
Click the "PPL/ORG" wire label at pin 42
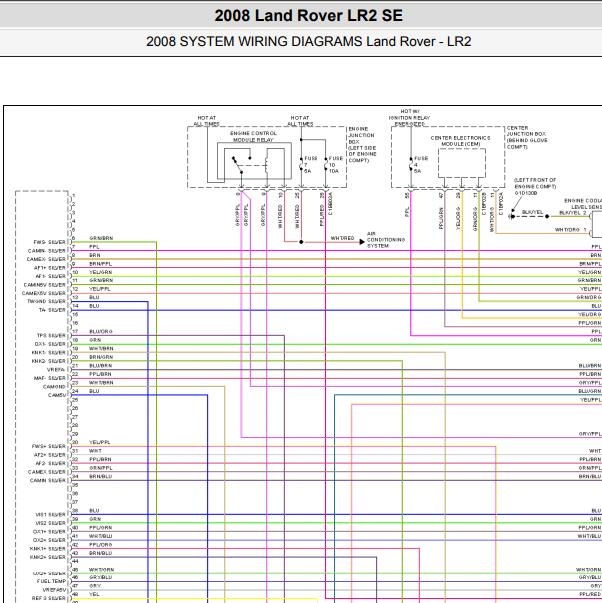pyautogui.click(x=101, y=545)
